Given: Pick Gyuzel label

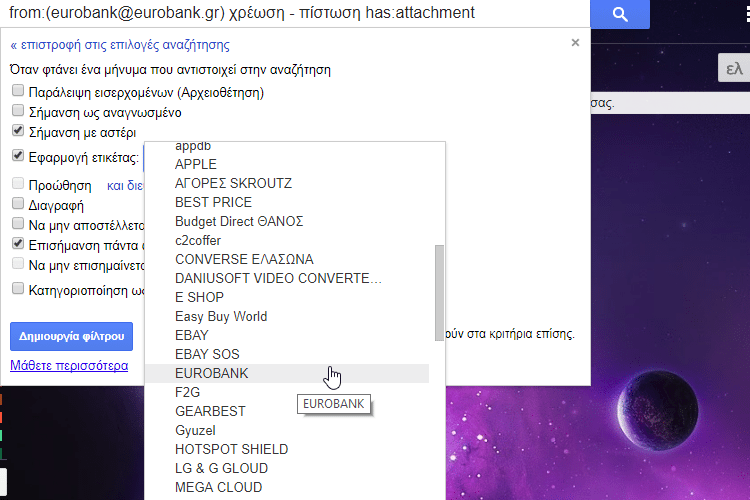Looking at the screenshot, I should coord(287,430).
